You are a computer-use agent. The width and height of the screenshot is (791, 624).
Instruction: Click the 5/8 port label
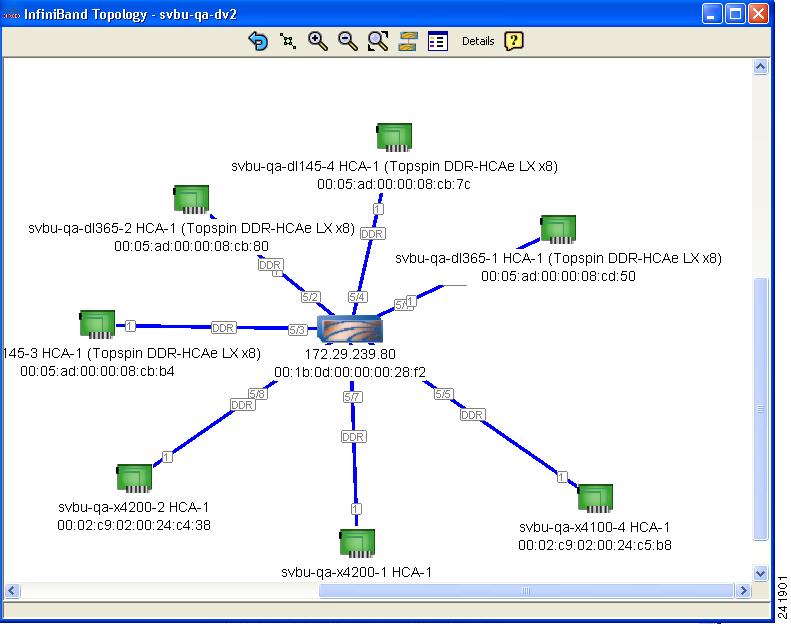257,393
